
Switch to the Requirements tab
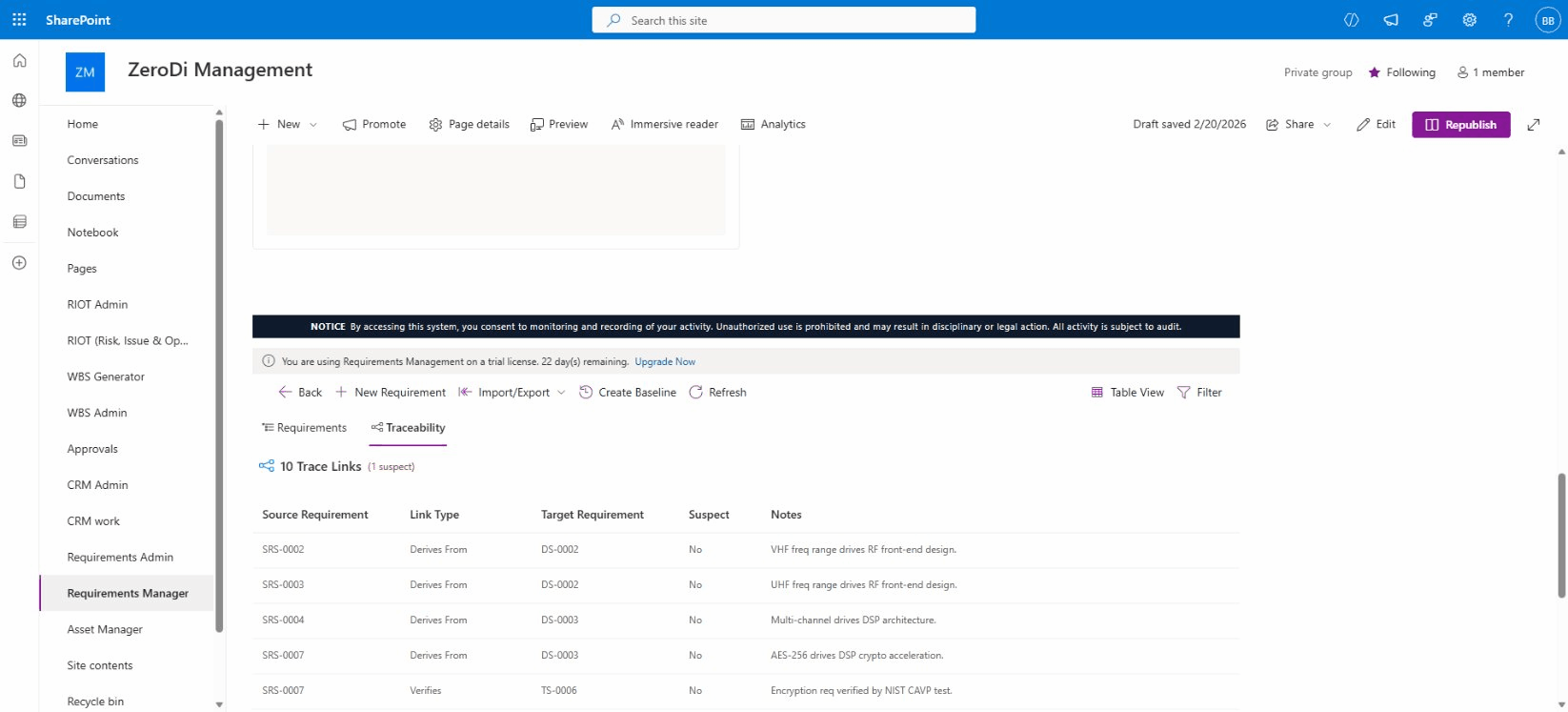tap(304, 428)
